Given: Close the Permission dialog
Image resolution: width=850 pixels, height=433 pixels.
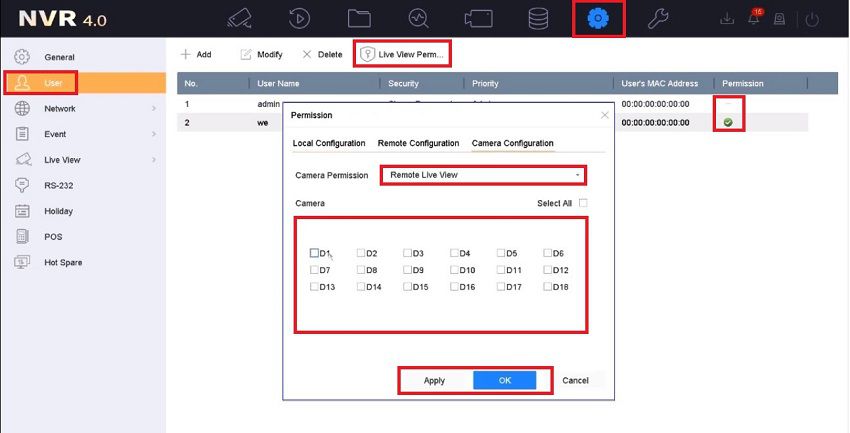Looking at the screenshot, I should click(x=604, y=115).
